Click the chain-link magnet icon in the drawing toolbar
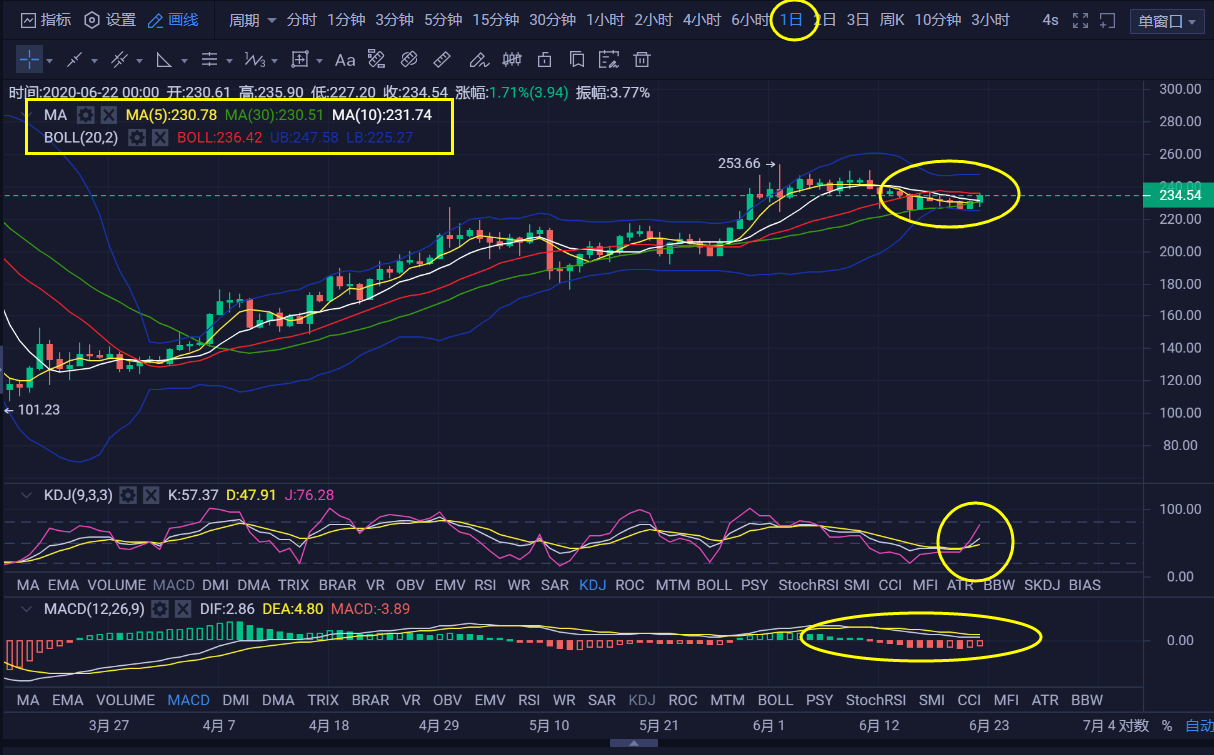The image size is (1214, 755). click(x=409, y=60)
